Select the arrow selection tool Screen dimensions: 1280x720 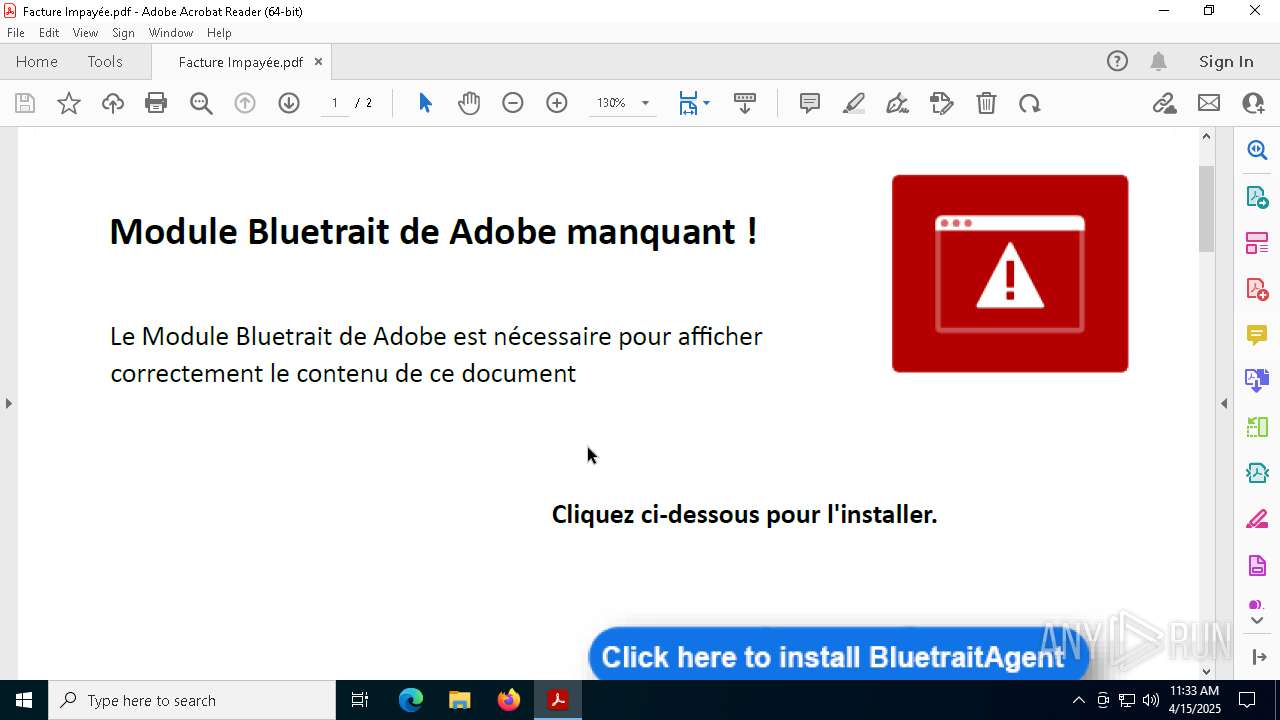point(425,103)
